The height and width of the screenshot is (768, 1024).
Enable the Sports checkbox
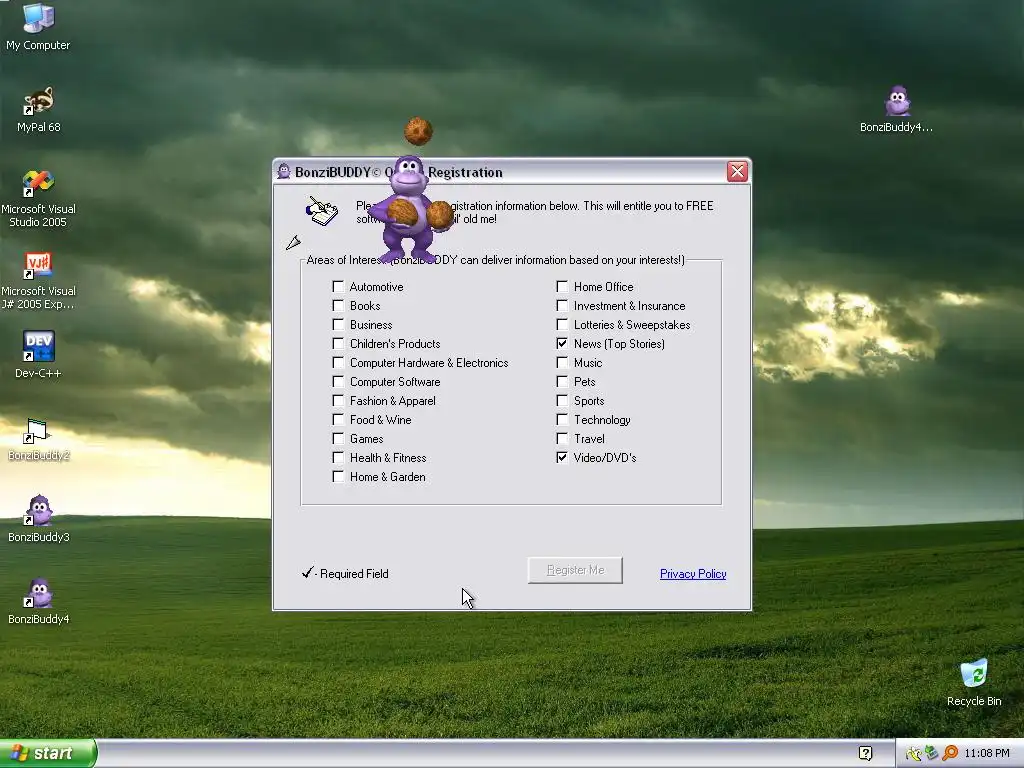tap(562, 400)
